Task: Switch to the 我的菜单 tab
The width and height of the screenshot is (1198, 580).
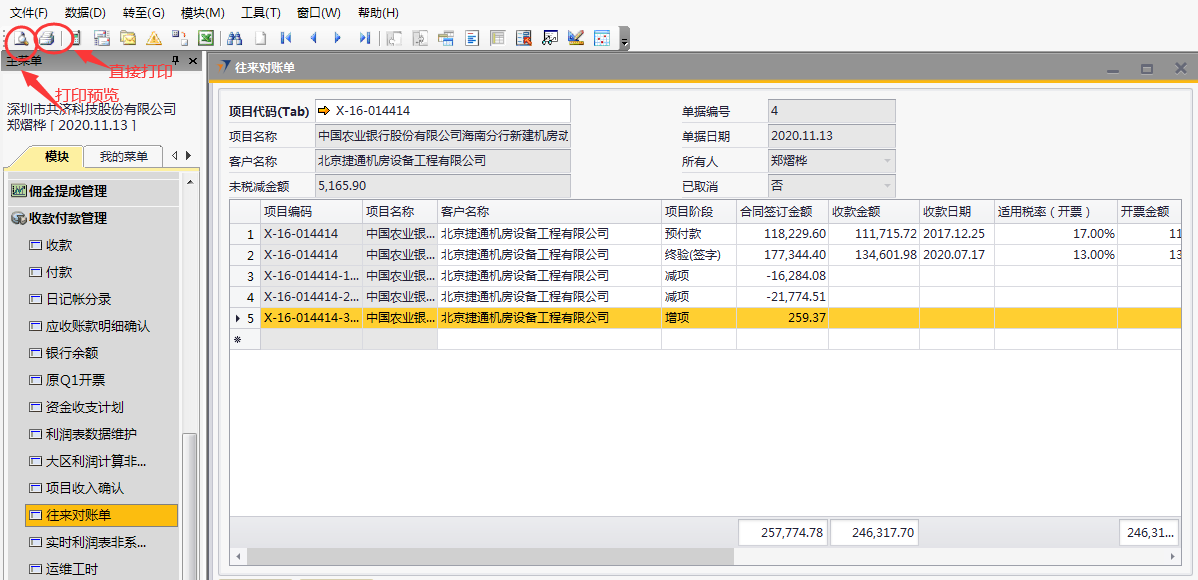Action: click(123, 156)
